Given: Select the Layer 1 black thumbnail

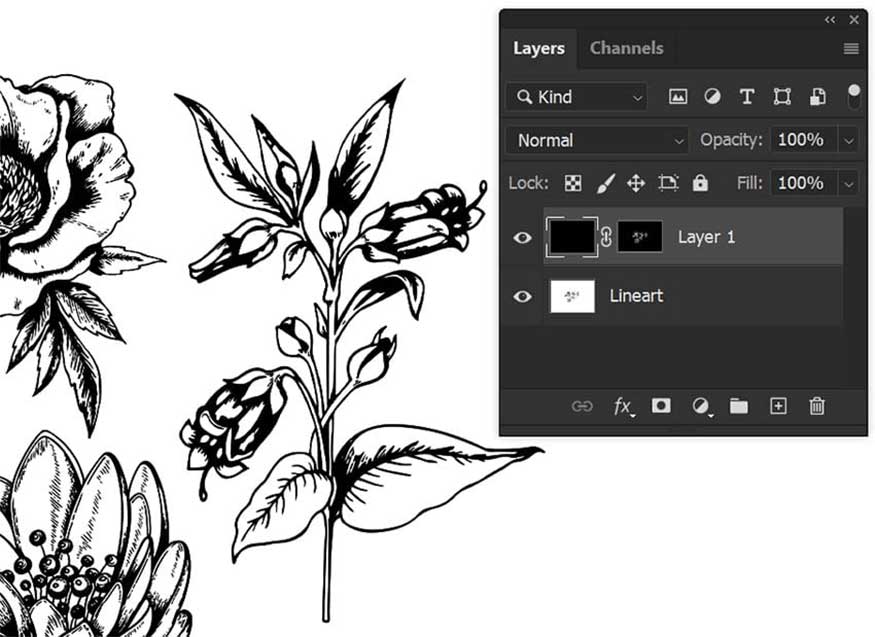Looking at the screenshot, I should tap(572, 237).
